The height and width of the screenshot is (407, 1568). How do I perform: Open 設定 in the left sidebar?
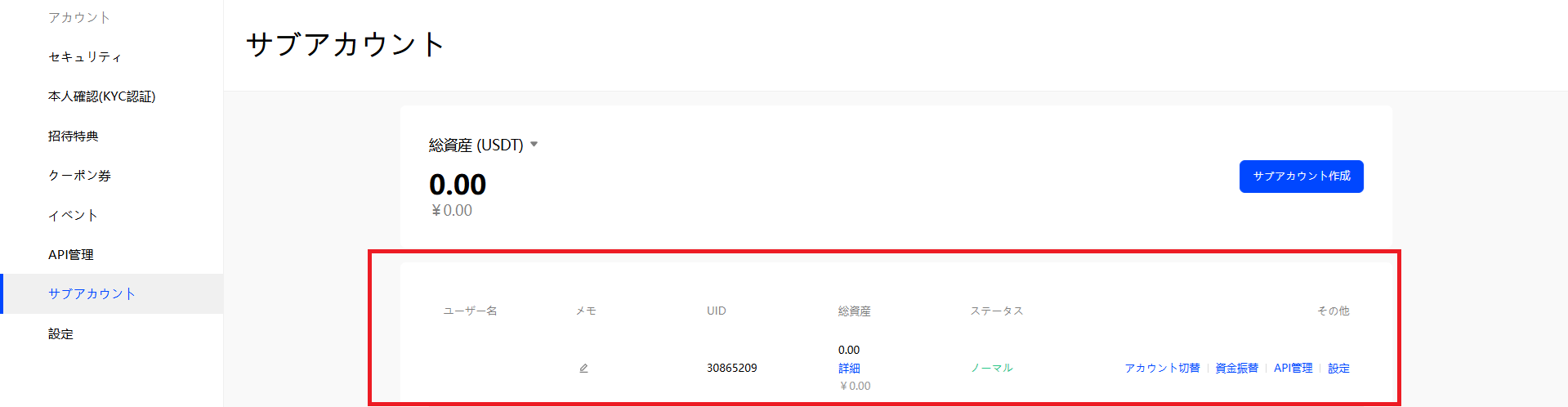click(x=60, y=334)
